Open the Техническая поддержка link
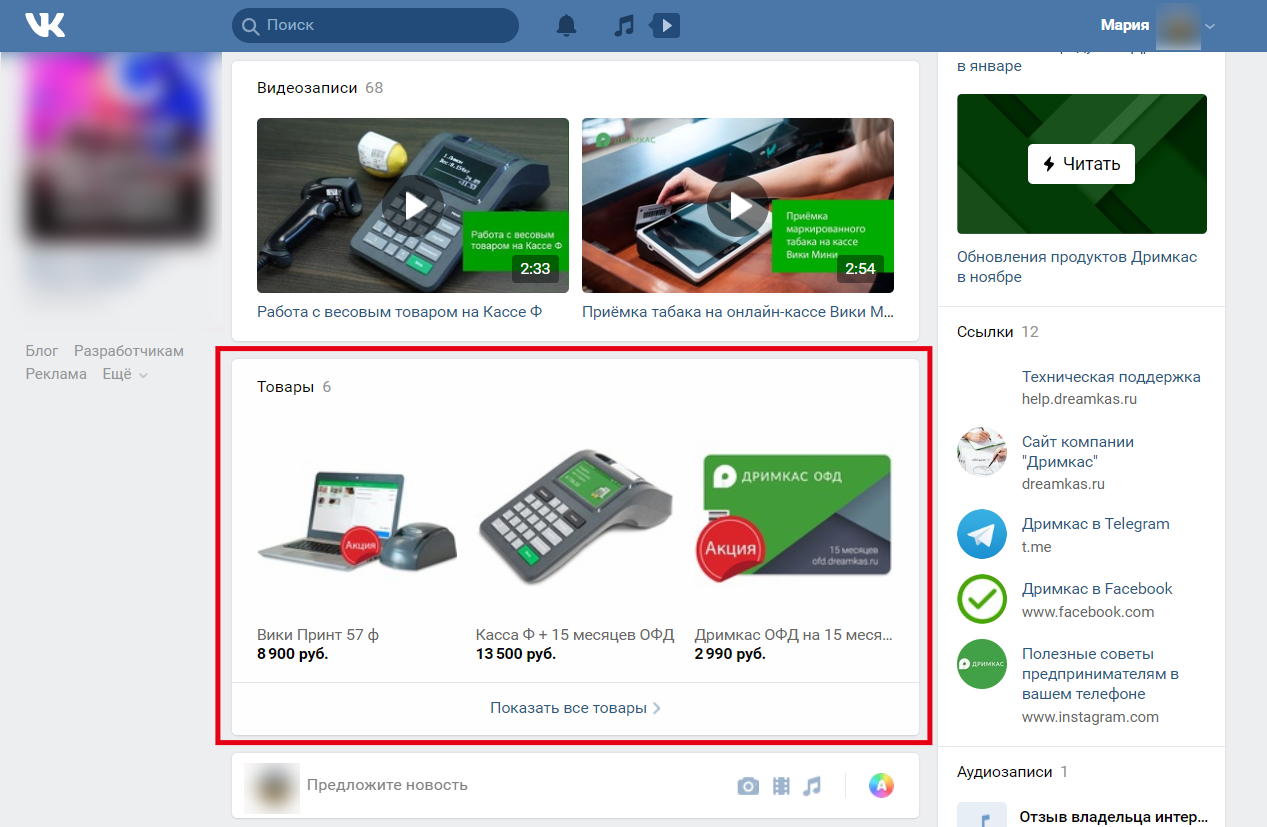1267x827 pixels. coord(1111,377)
